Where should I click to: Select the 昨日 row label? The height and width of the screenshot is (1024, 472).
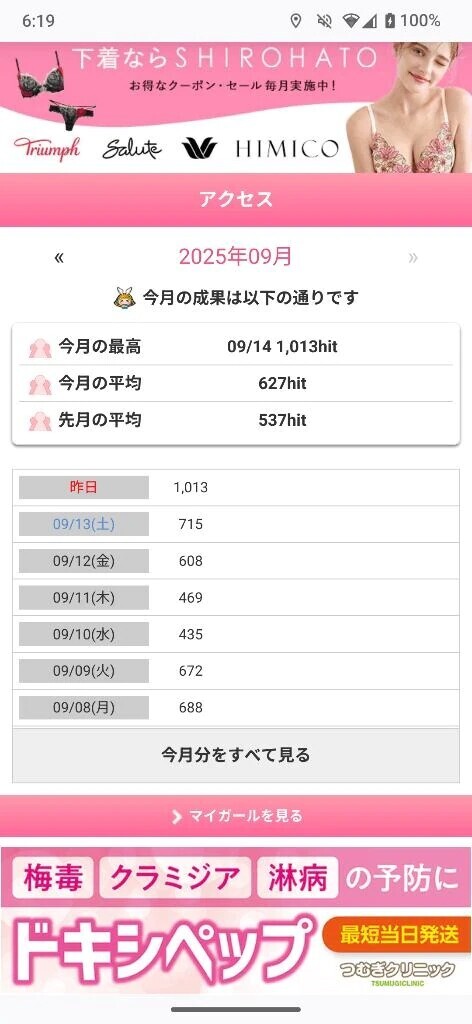pos(84,487)
